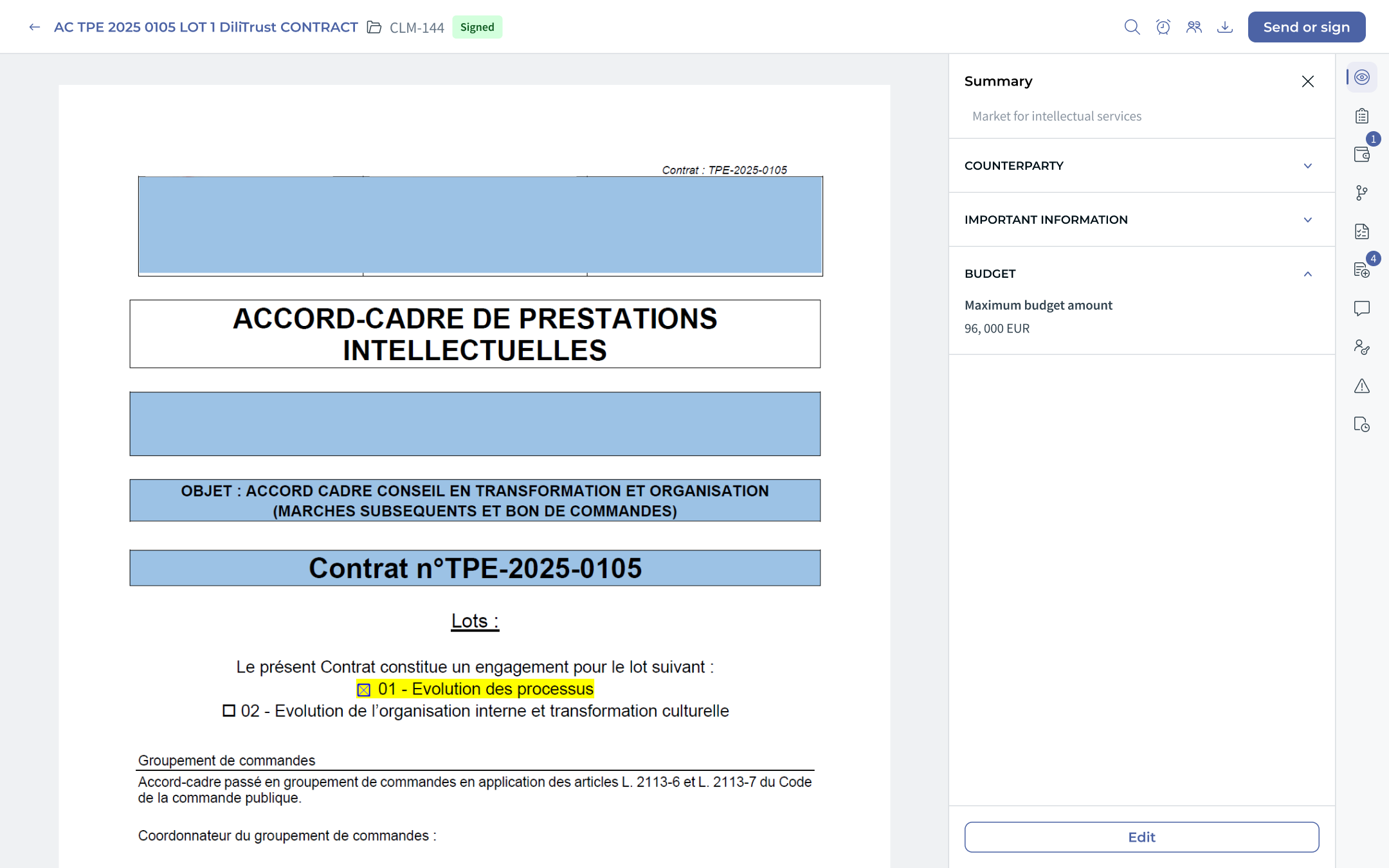
Task: Open the wallet sidebar icon with badge 1
Action: [1362, 154]
